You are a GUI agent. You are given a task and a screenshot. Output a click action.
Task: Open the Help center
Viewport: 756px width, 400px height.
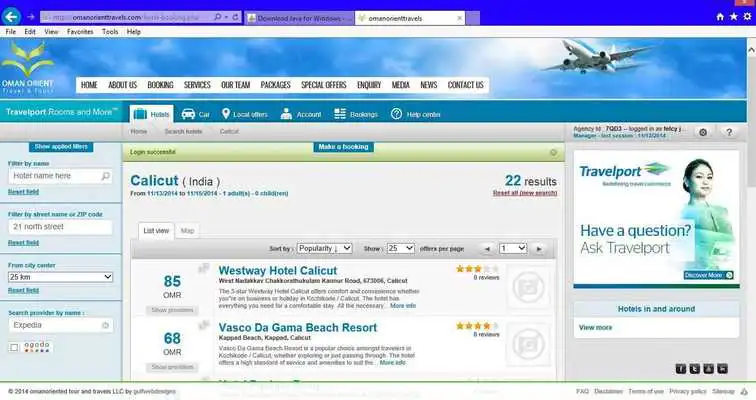(416, 114)
